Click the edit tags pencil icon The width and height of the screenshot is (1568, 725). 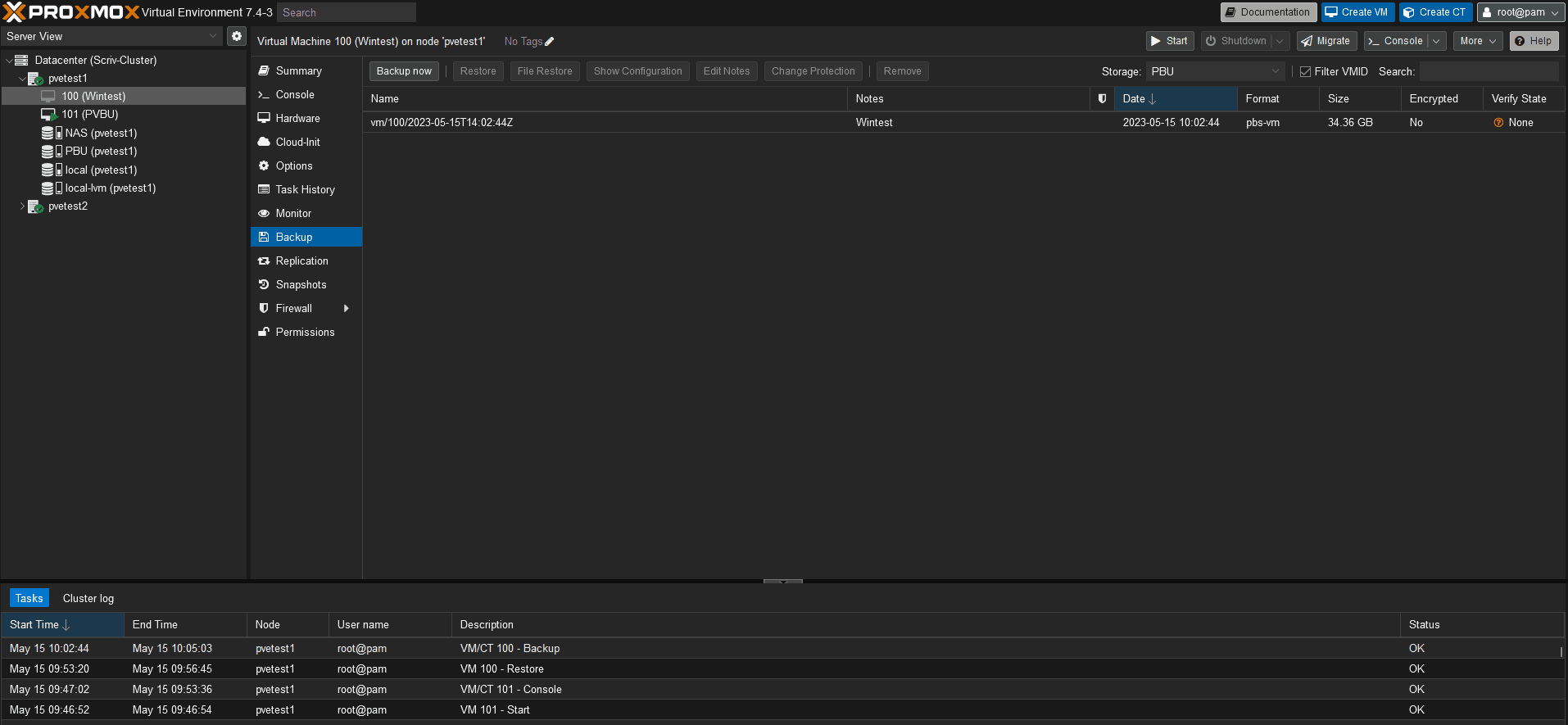[550, 42]
